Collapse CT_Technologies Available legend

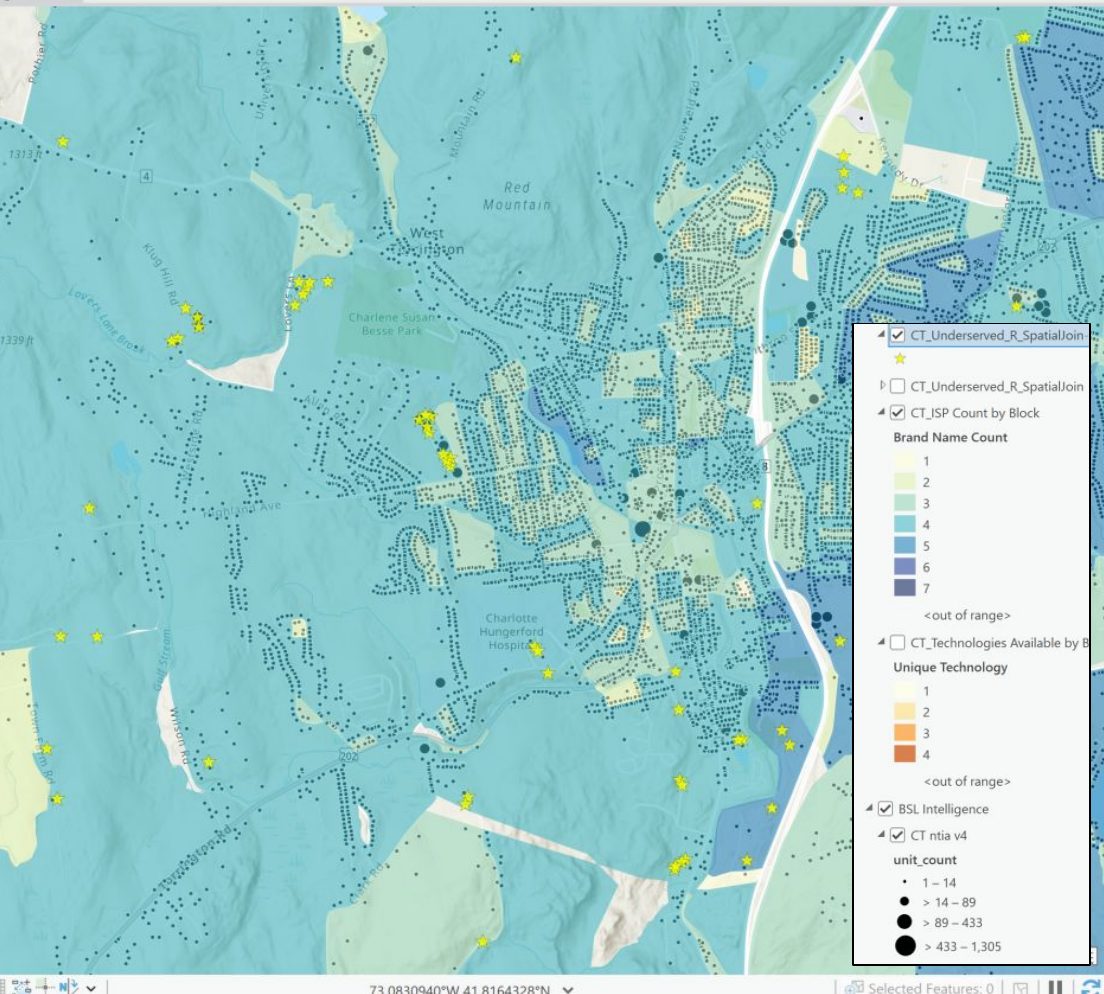(x=882, y=642)
